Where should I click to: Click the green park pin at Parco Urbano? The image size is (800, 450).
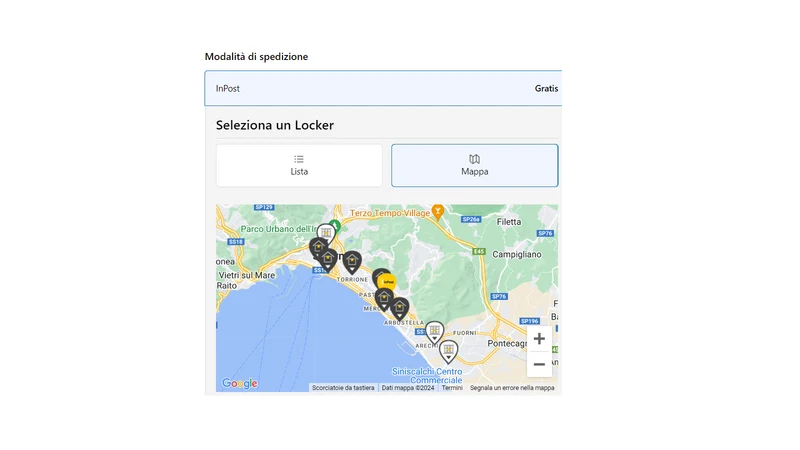(335, 226)
